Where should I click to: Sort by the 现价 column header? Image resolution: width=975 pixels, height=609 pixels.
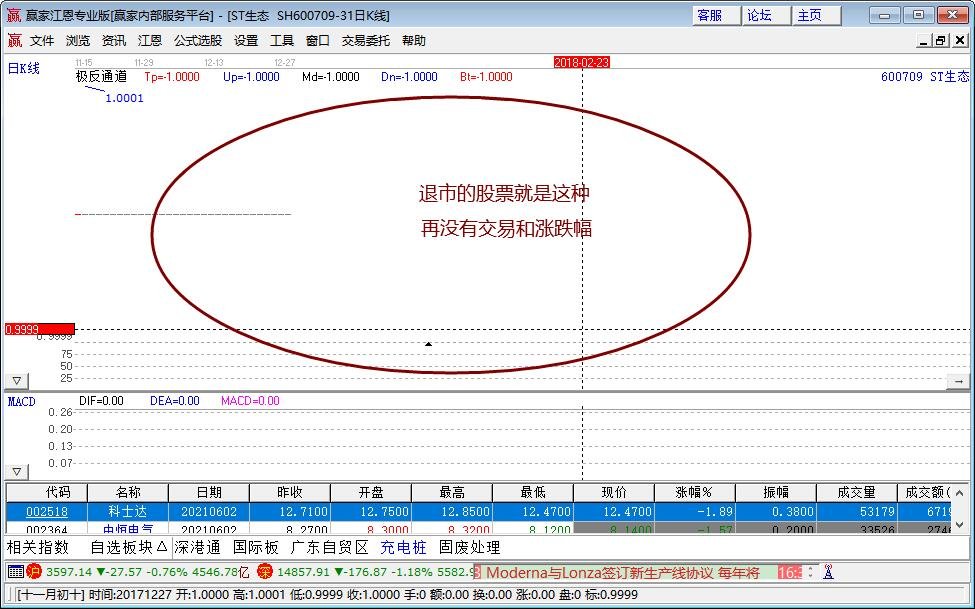pyautogui.click(x=614, y=493)
